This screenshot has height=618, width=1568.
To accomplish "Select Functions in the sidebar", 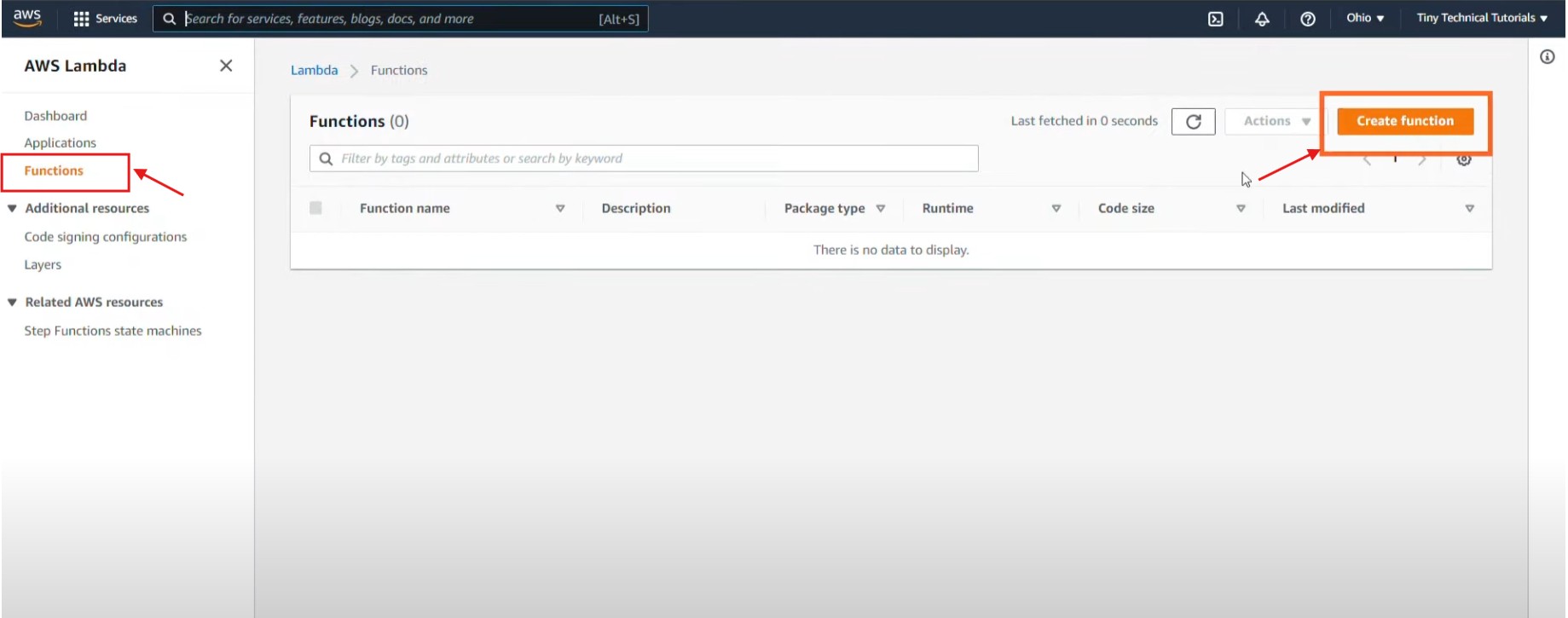I will [54, 171].
